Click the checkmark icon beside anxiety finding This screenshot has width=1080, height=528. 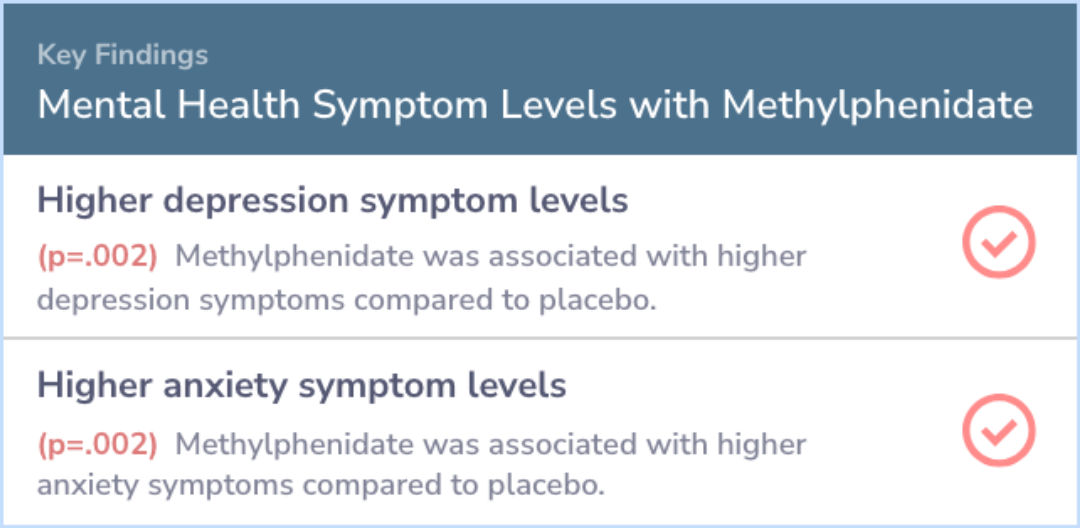(x=998, y=430)
